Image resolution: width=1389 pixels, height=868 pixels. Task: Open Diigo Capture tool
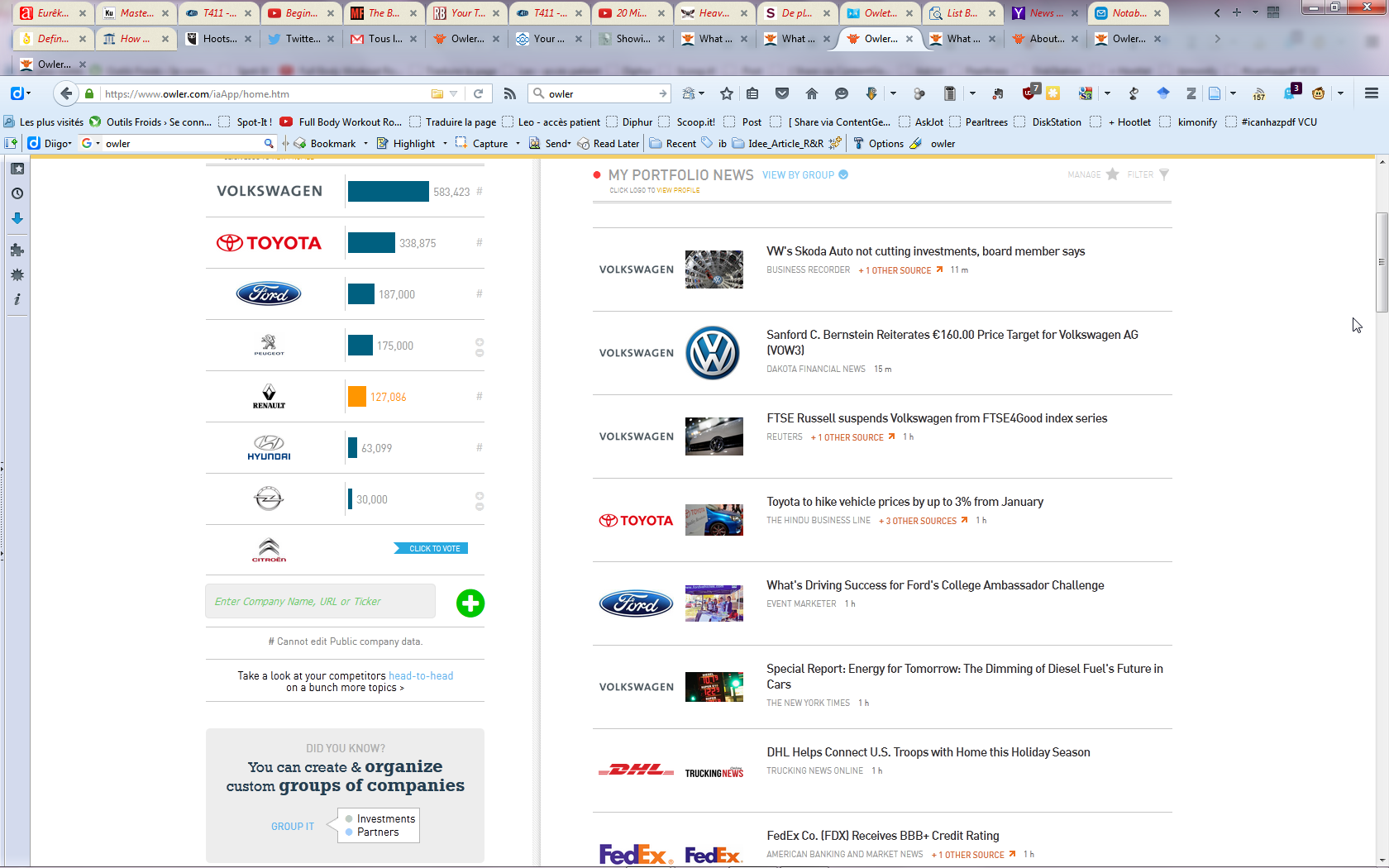pyautogui.click(x=482, y=143)
